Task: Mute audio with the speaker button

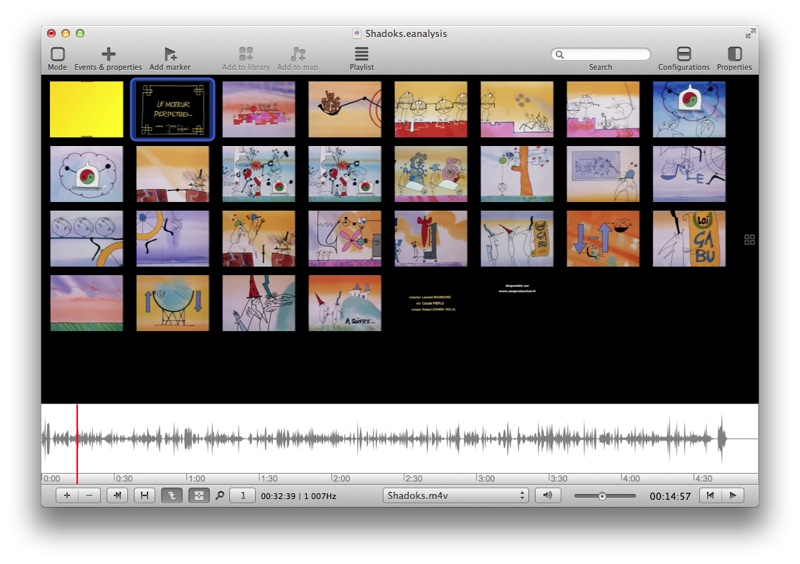Action: click(x=548, y=495)
